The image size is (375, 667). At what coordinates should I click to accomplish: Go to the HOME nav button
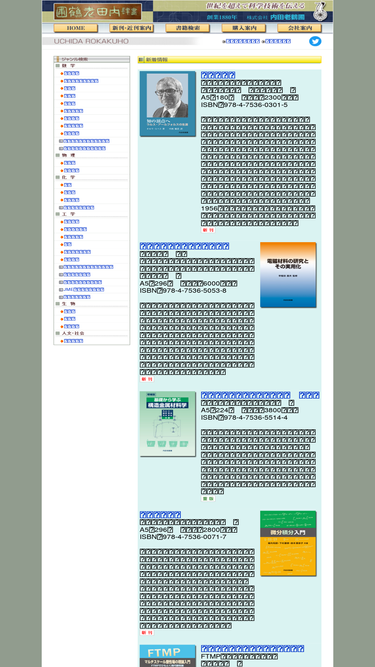point(76,28)
